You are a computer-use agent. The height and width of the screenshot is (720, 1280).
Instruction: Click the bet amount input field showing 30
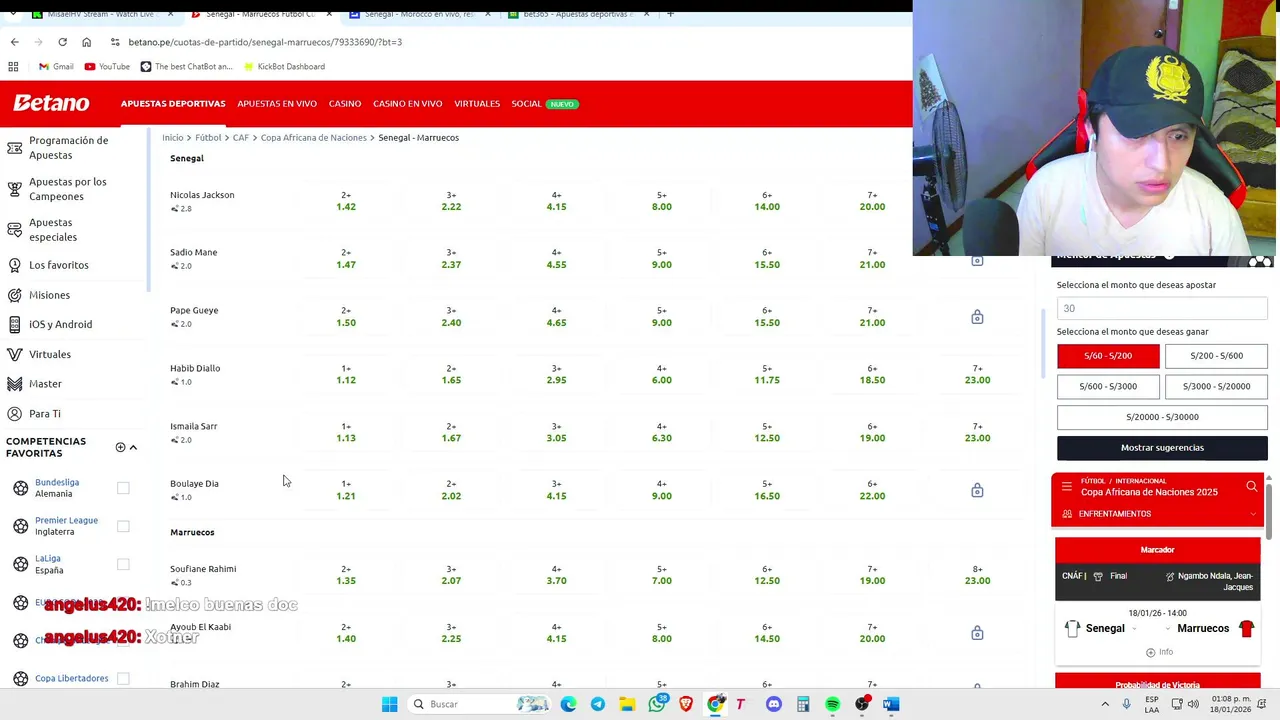point(1162,308)
